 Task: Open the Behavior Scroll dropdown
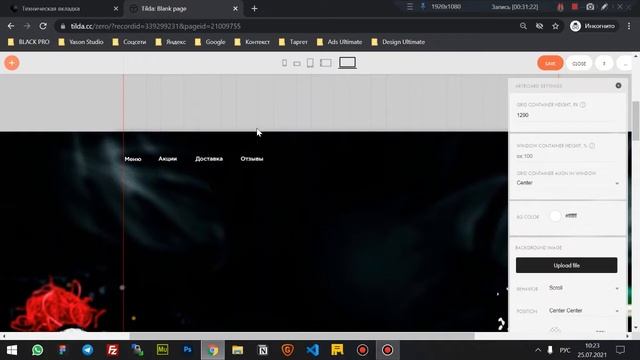tap(584, 288)
